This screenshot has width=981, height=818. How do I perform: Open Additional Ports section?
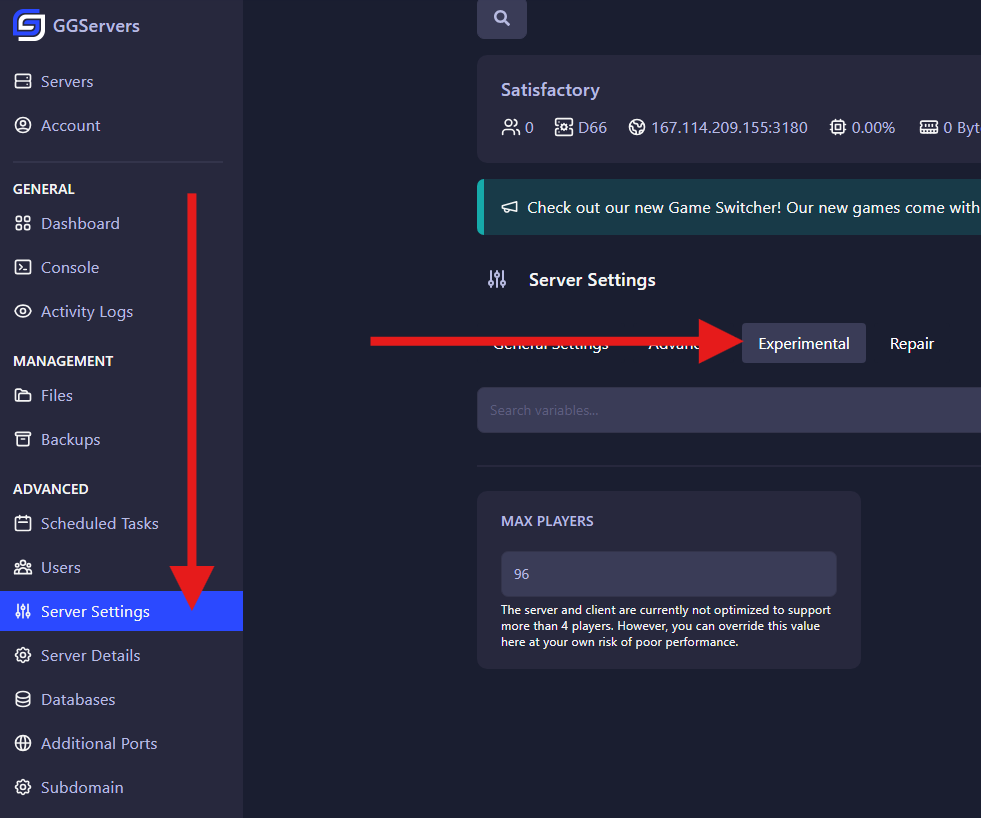point(98,744)
